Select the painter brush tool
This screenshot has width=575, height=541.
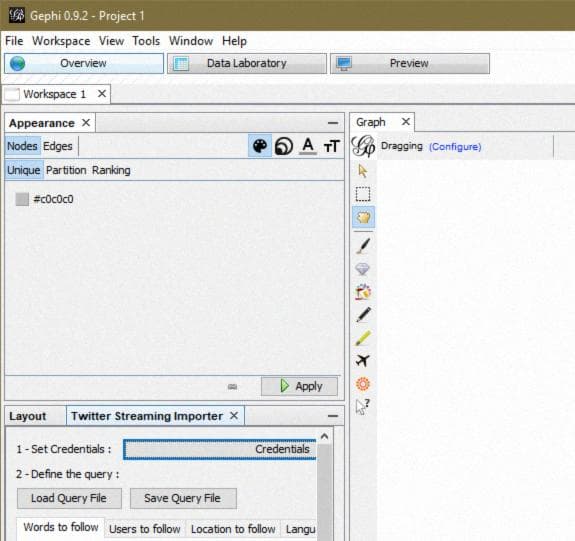(x=363, y=246)
